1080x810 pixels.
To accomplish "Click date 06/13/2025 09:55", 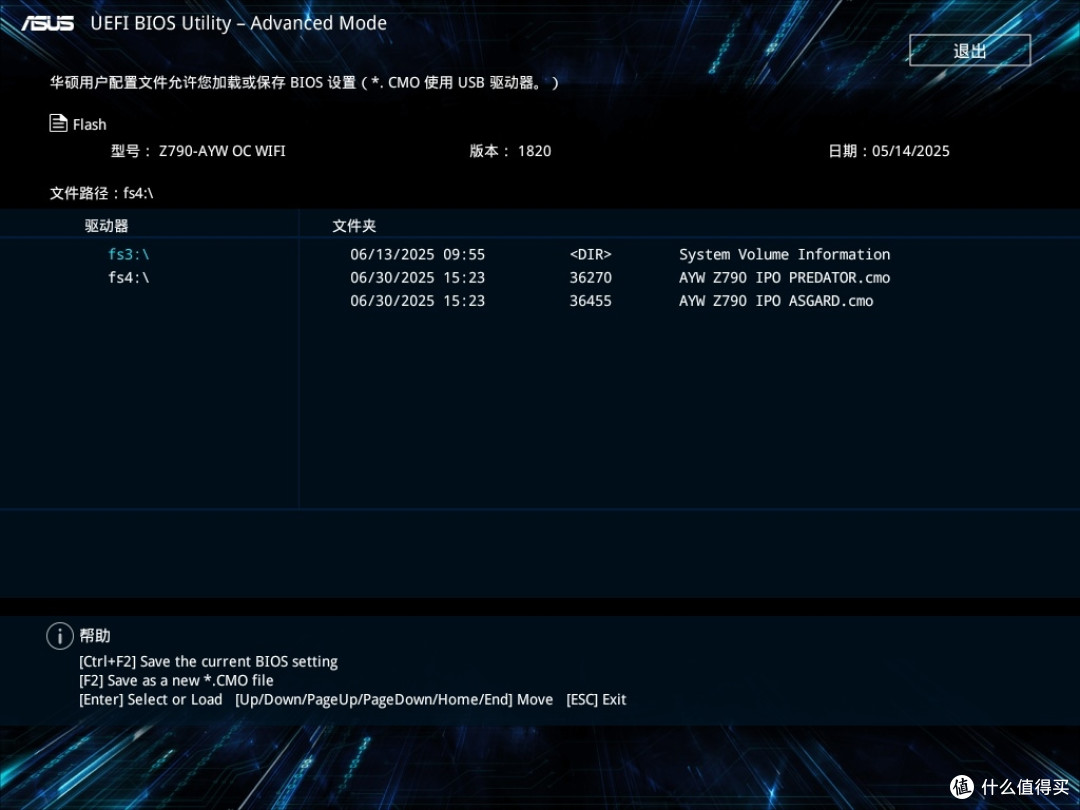I will click(417, 255).
